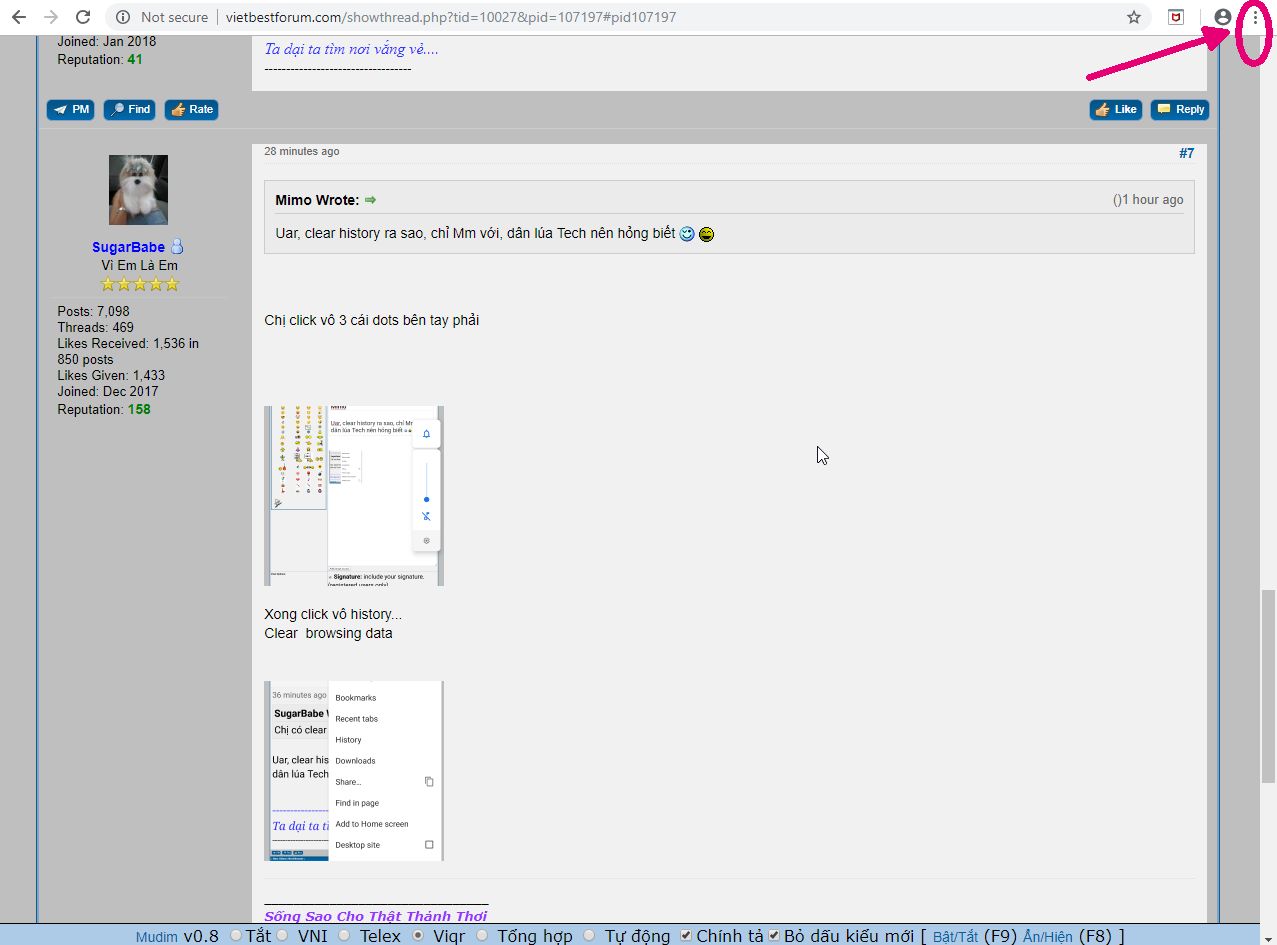Enlarge the first attached screenshot thumbnail
This screenshot has height=945, width=1277.
click(x=354, y=495)
